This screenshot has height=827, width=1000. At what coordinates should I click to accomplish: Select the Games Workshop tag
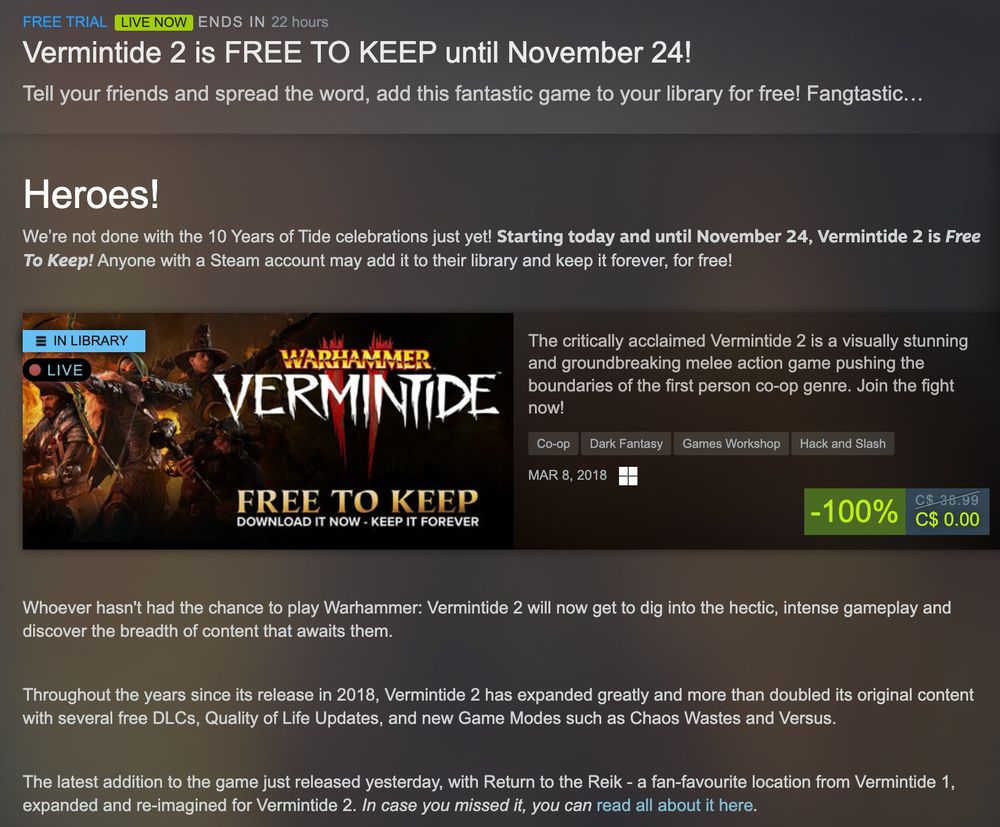pos(731,444)
